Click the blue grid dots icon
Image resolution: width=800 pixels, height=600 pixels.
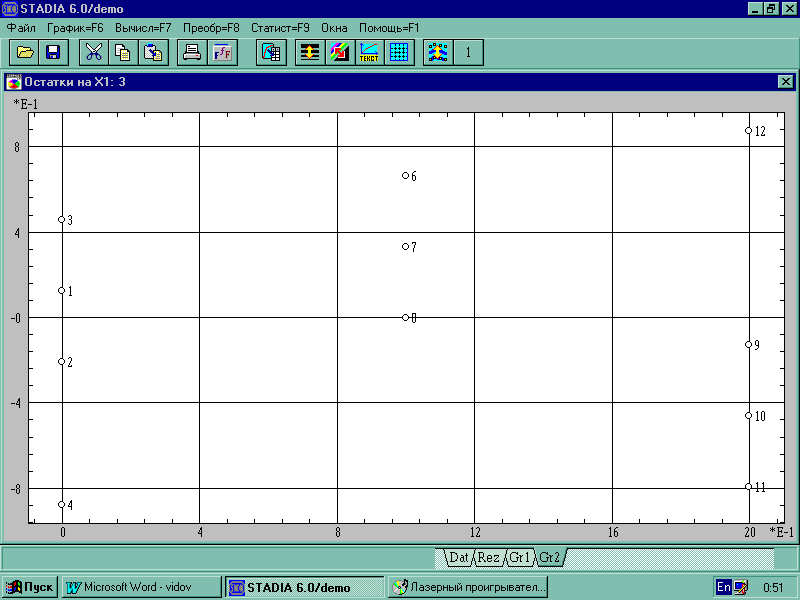click(x=399, y=52)
